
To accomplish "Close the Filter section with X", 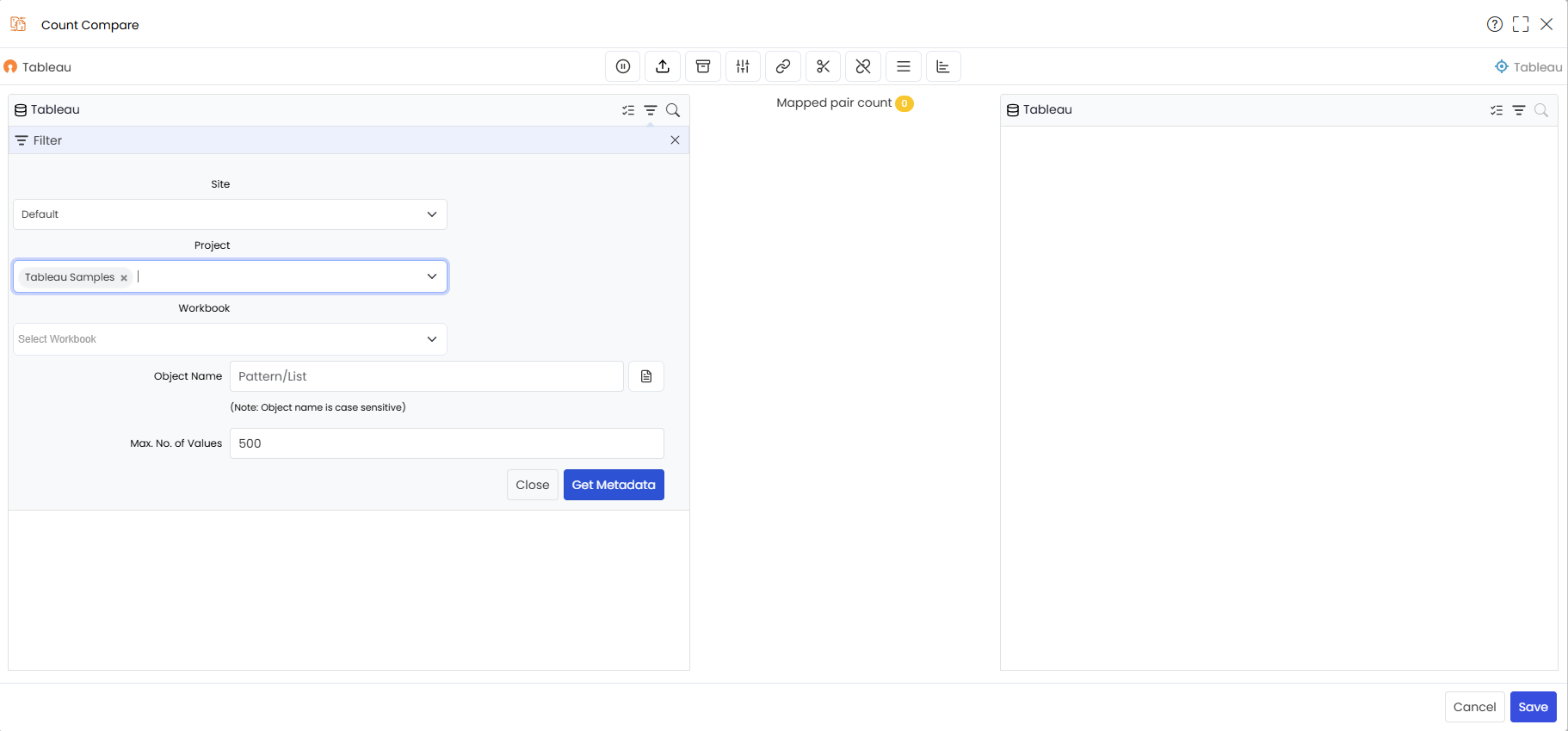I will [675, 140].
